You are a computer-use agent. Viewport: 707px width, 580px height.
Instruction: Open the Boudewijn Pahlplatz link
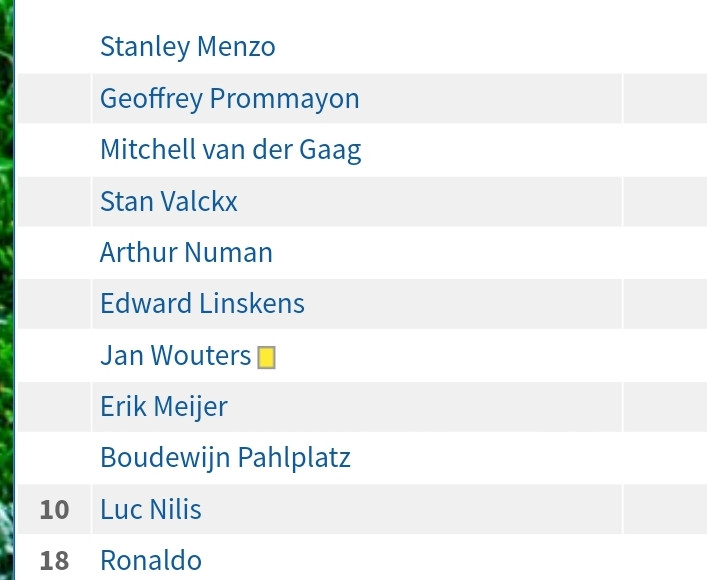pyautogui.click(x=225, y=458)
